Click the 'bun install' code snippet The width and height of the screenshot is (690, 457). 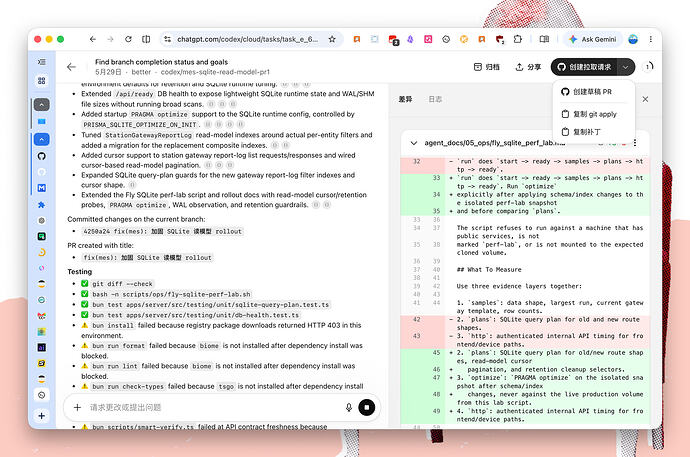point(113,325)
